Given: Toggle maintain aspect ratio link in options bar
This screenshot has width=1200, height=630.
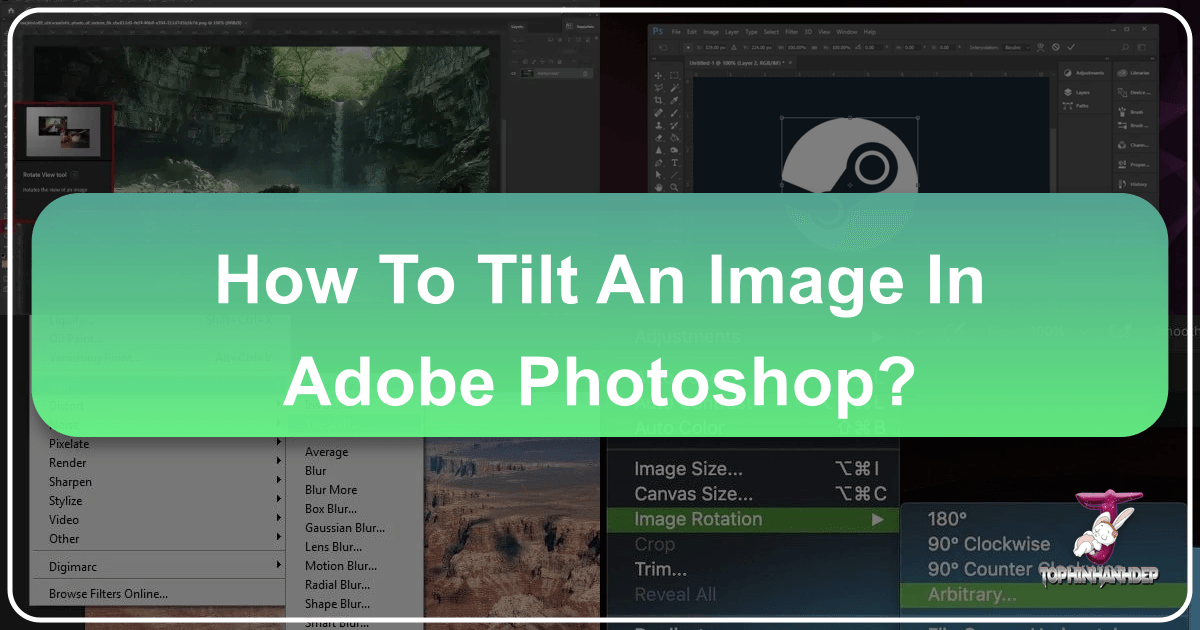Looking at the screenshot, I should [x=813, y=47].
